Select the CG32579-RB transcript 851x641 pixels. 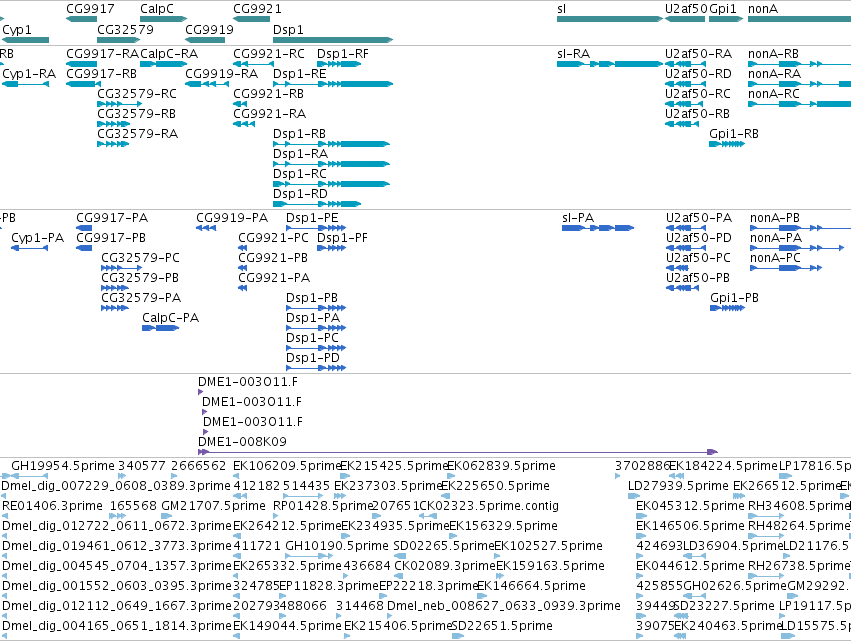click(113, 124)
